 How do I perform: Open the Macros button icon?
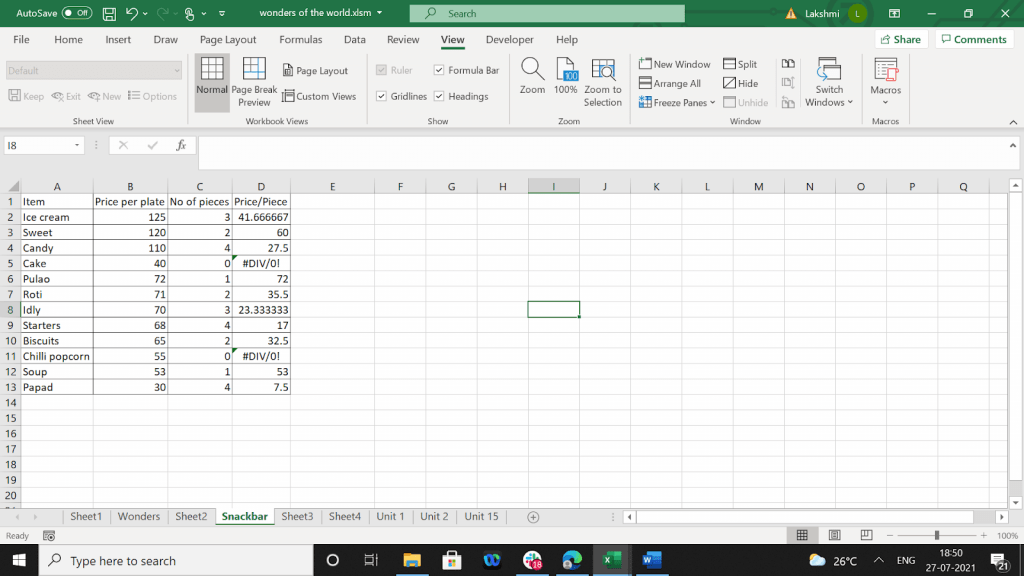(885, 70)
